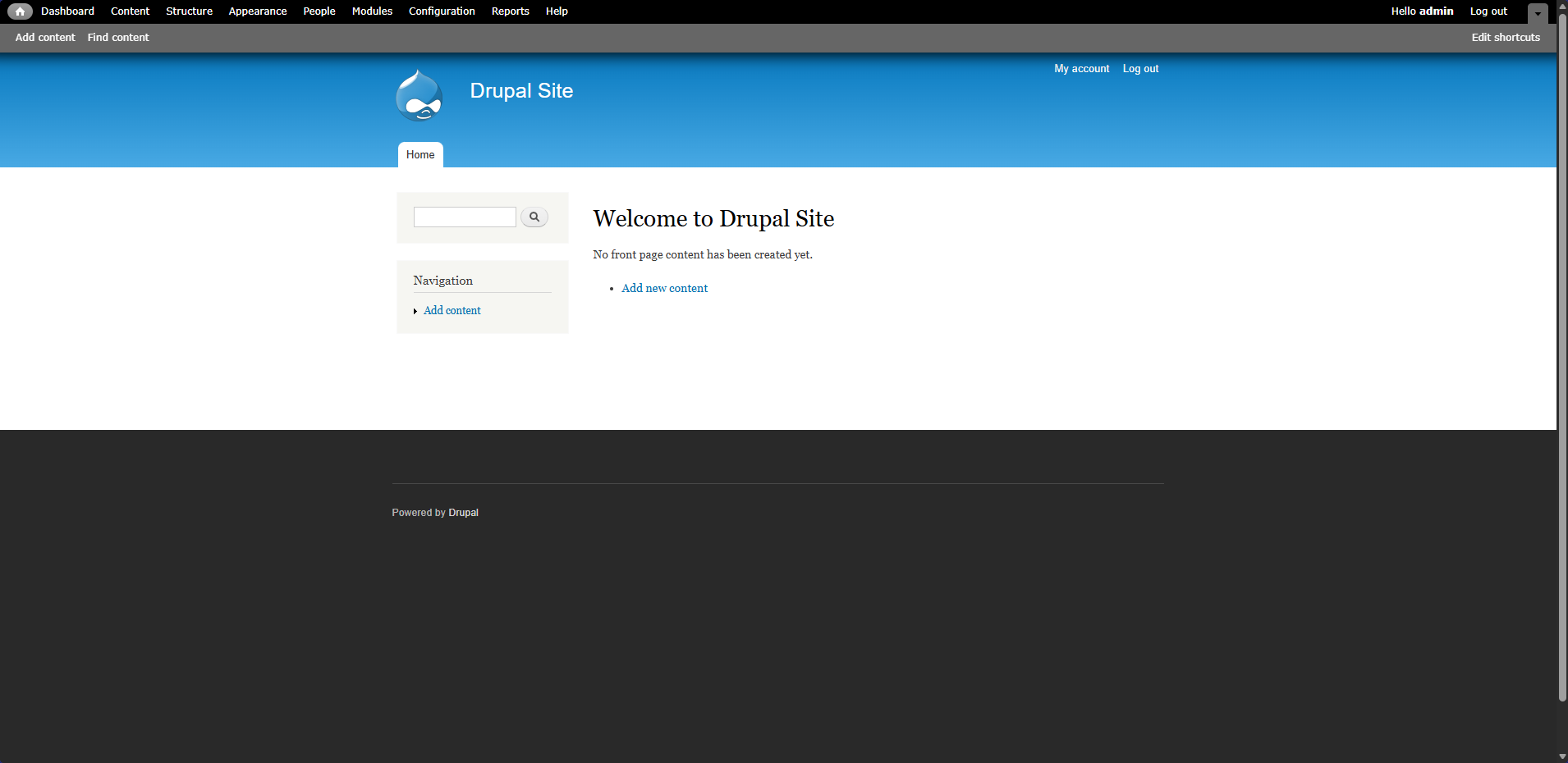Viewport: 1568px width, 763px height.
Task: Collapse the shortcut drawer arrow toggle
Action: pos(1538,13)
